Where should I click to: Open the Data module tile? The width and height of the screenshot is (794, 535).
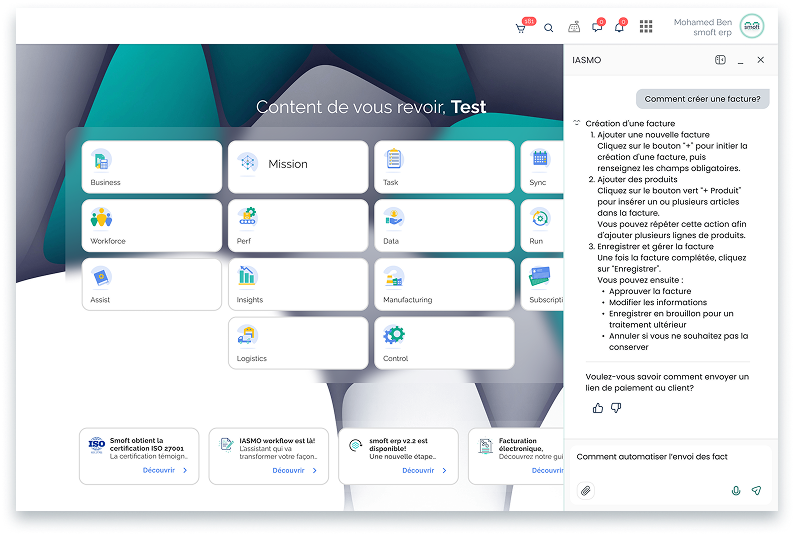coord(444,226)
